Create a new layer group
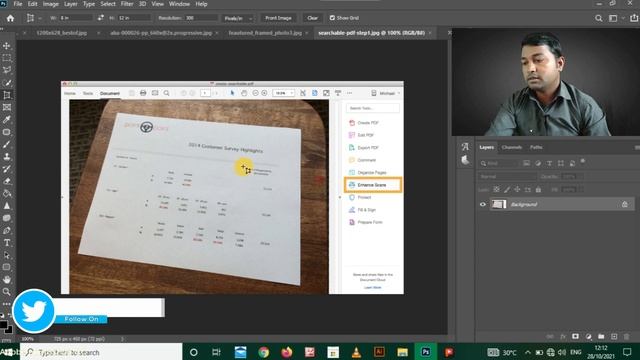This screenshot has width=640, height=360. click(601, 336)
